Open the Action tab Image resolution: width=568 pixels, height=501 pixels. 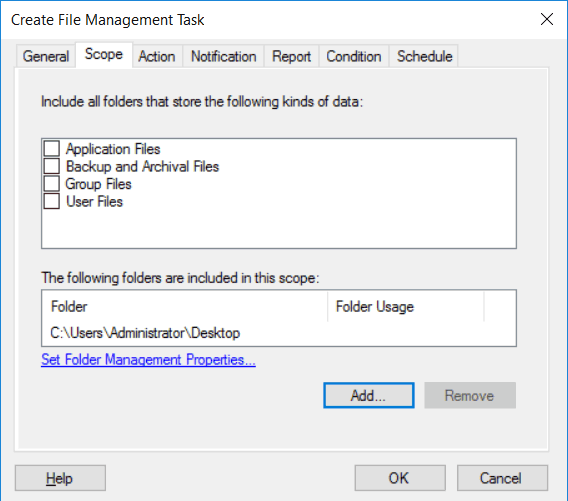[x=157, y=57]
